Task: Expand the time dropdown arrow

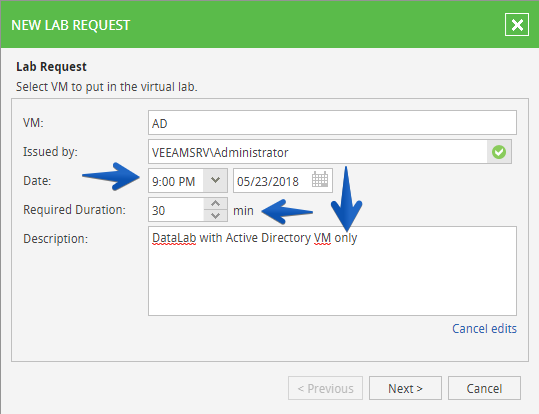Action: (215, 180)
